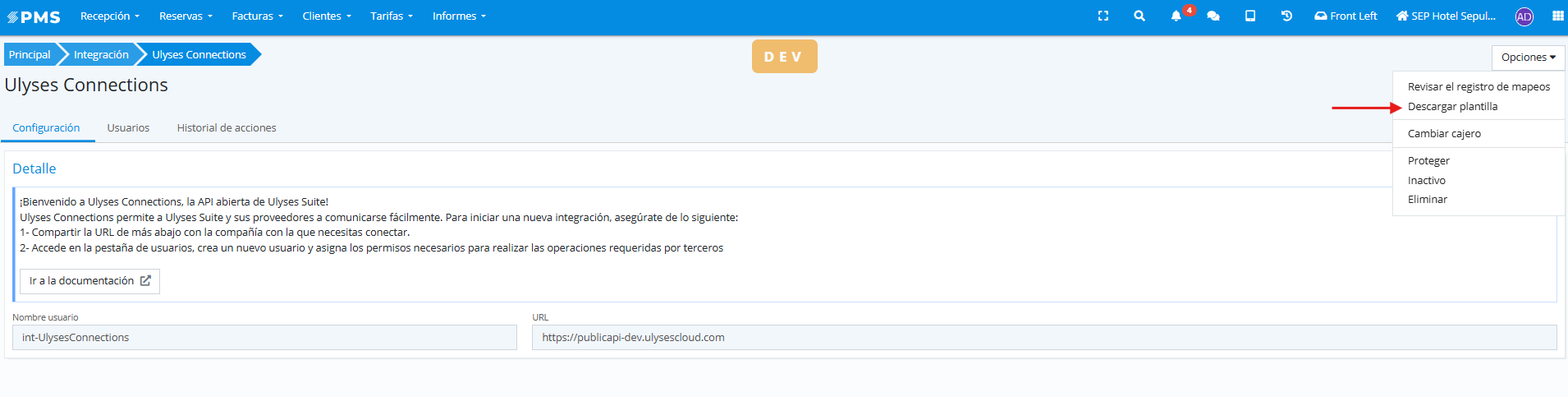
Task: Go to Integración breadcrumb
Action: click(x=101, y=55)
